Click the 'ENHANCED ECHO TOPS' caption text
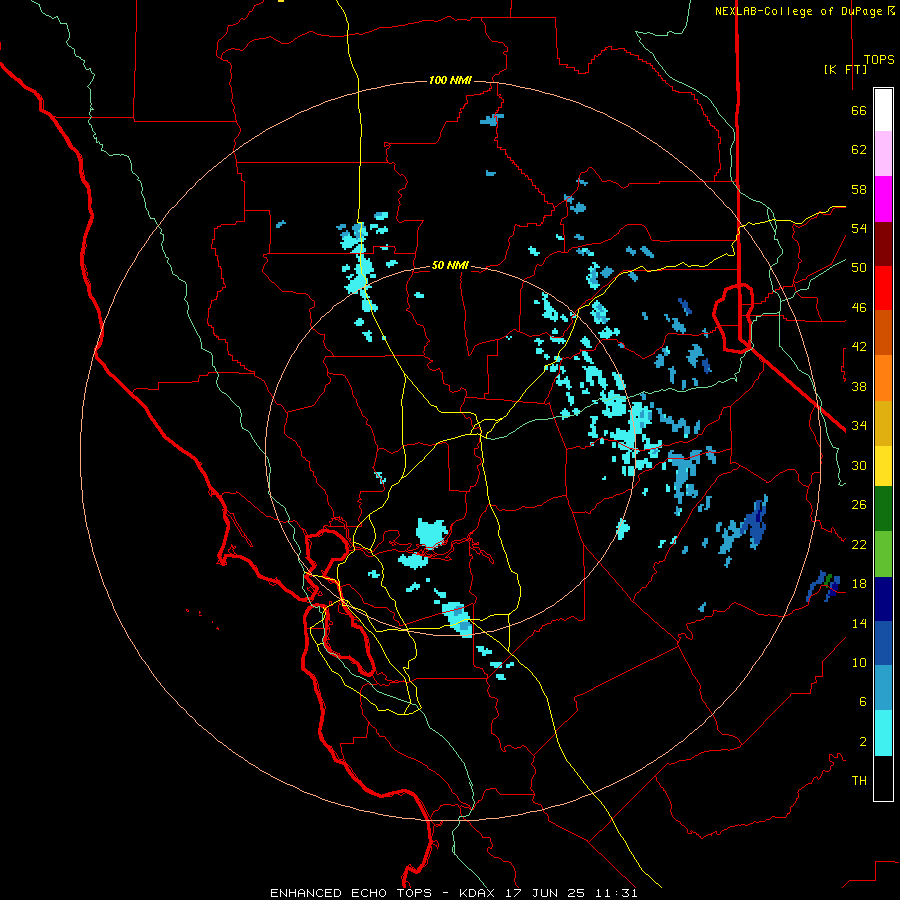 [x=351, y=893]
